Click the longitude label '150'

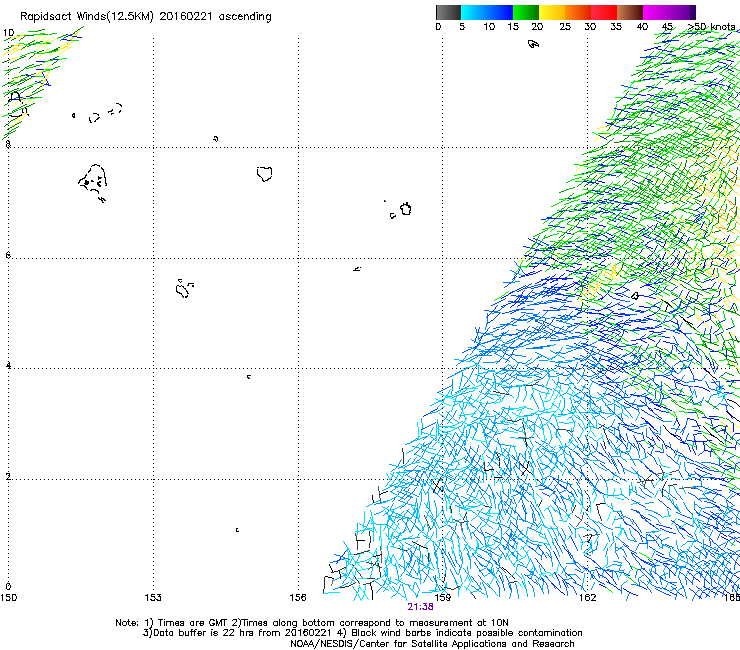[8, 598]
